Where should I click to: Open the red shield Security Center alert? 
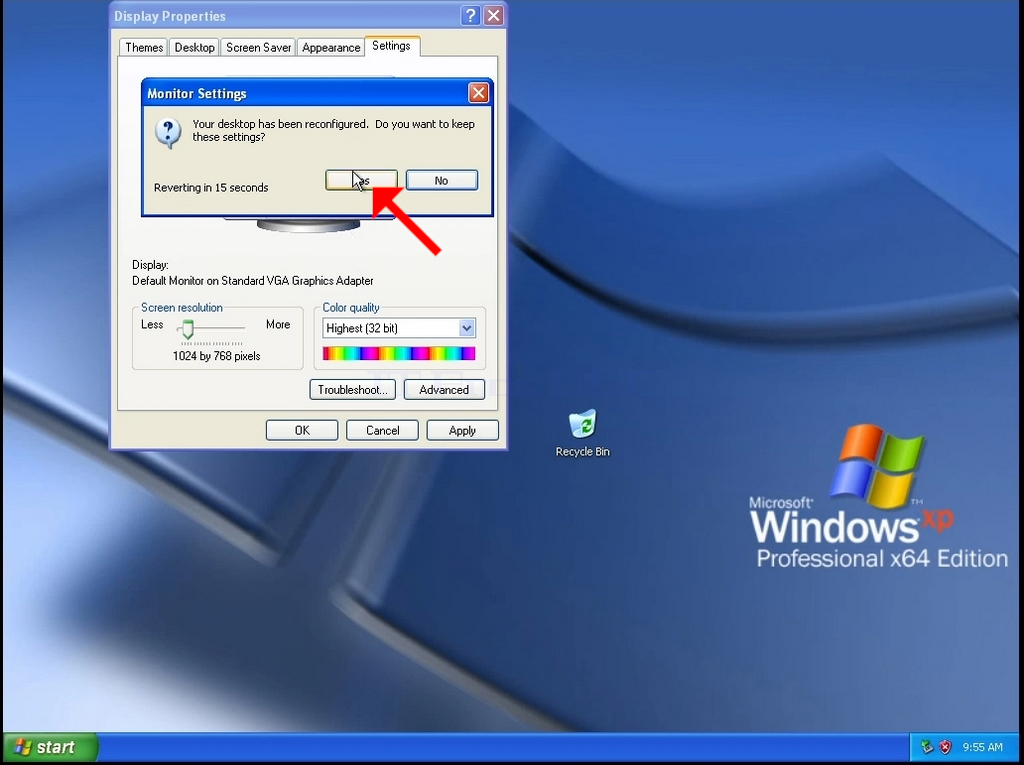coord(945,747)
